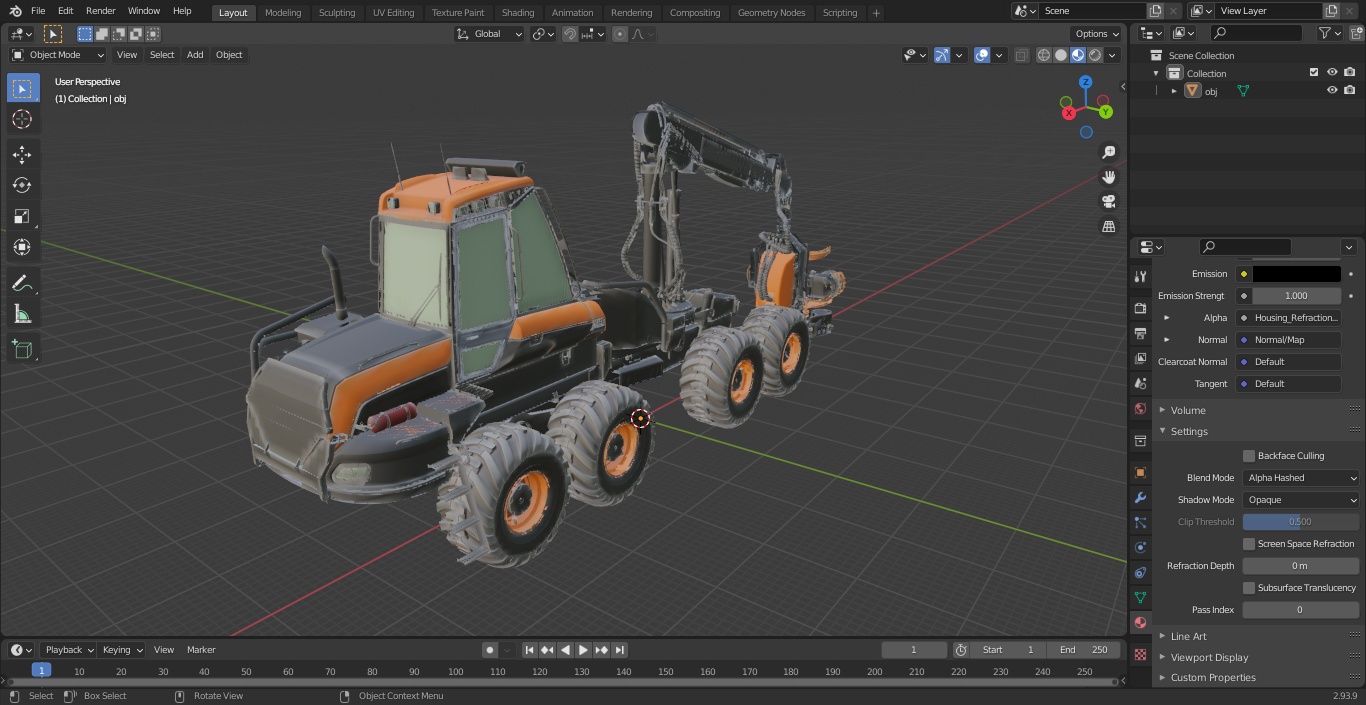The width and height of the screenshot is (1366, 705).
Task: Open the Material properties tab icon
Action: click(1140, 622)
